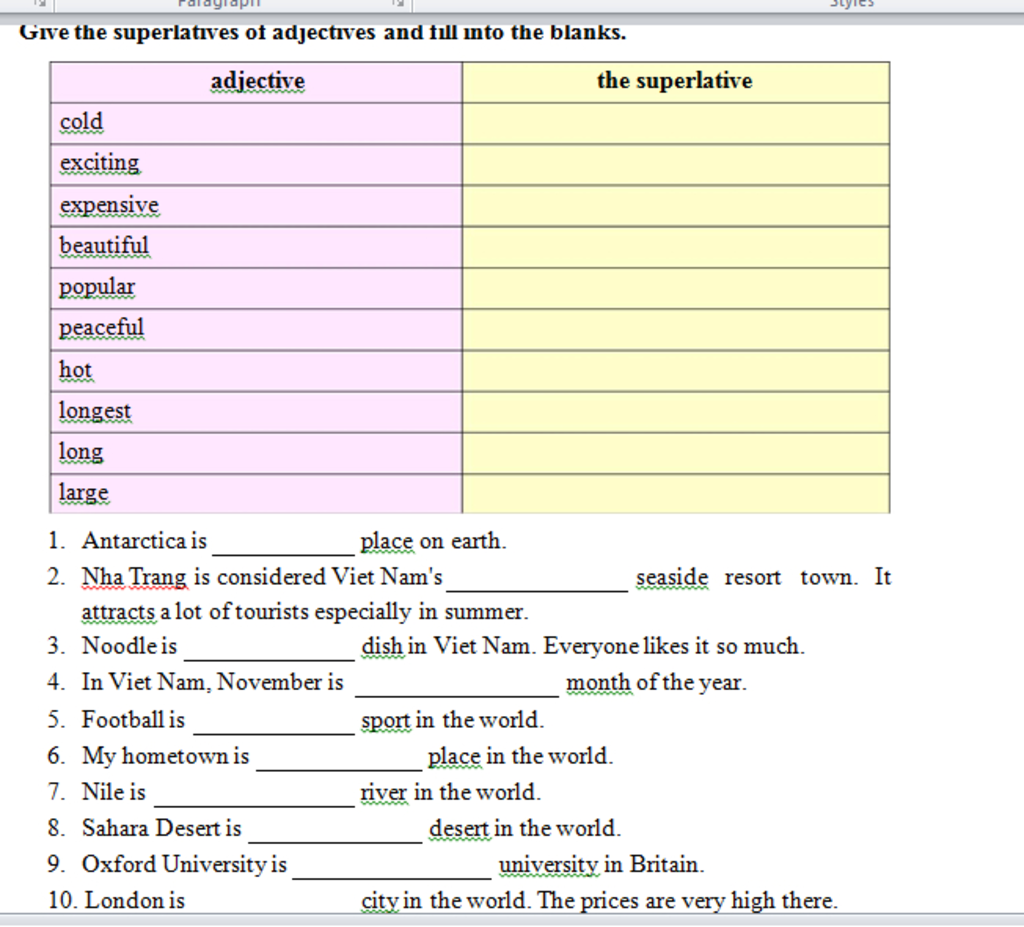Click the word 'longest' in the table
Screen dimensions: 1024x927
(x=95, y=411)
